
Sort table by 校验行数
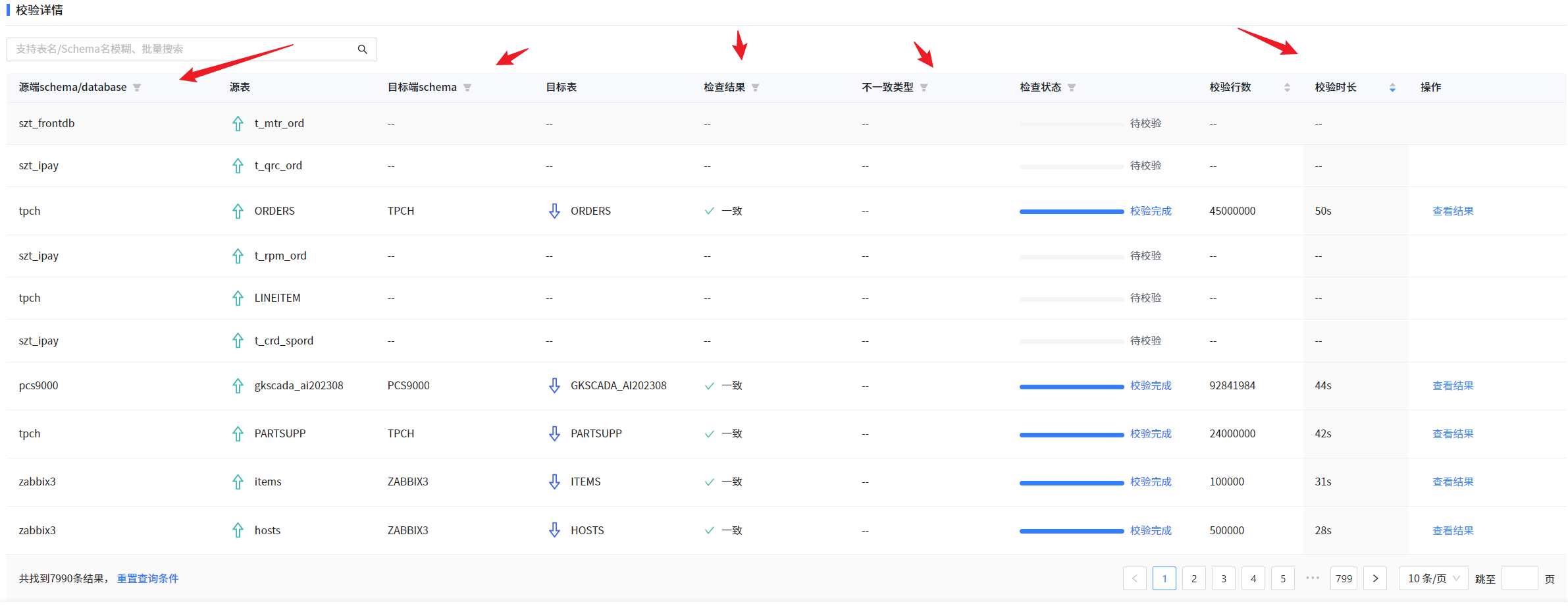click(1287, 88)
